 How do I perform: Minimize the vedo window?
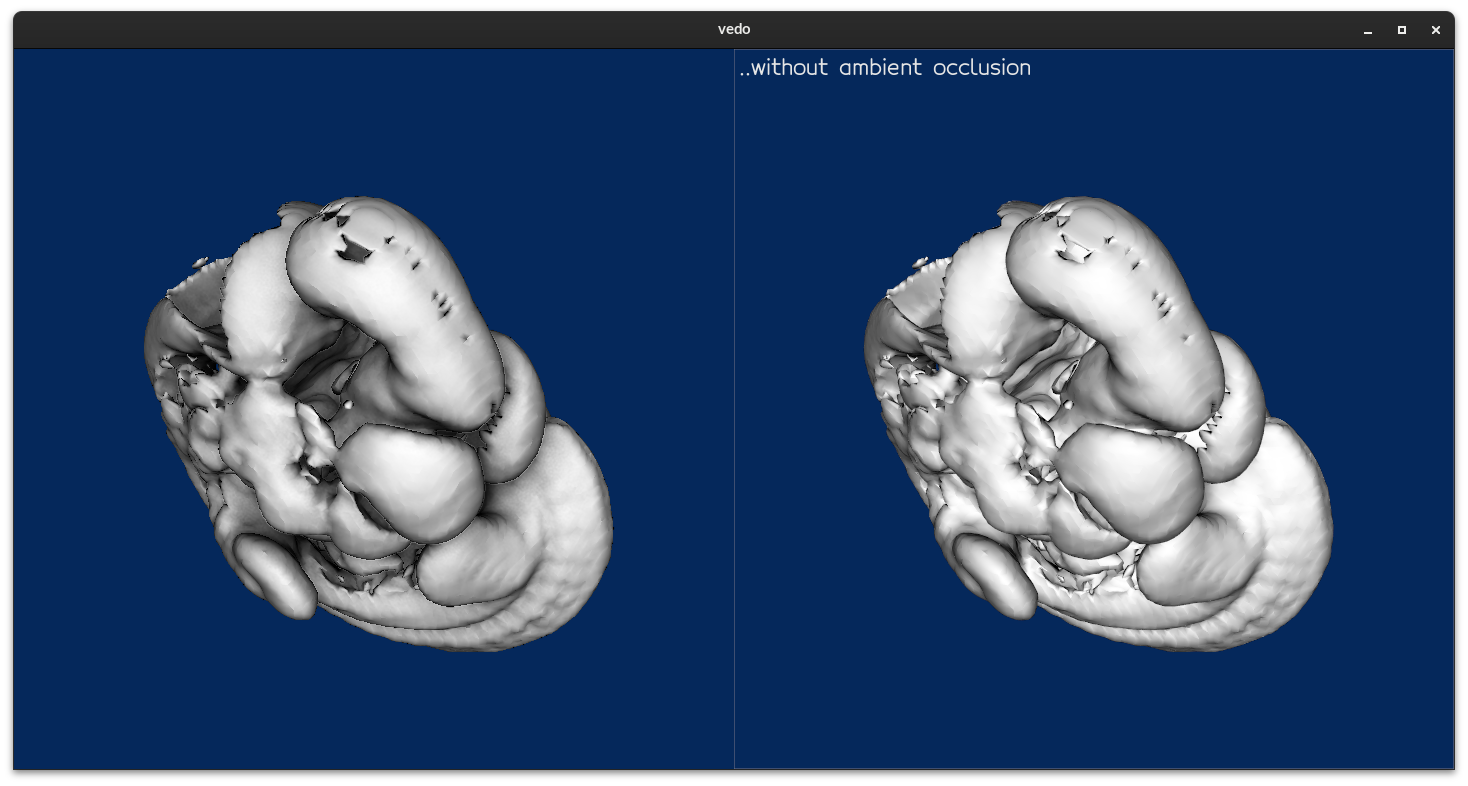[1366, 30]
